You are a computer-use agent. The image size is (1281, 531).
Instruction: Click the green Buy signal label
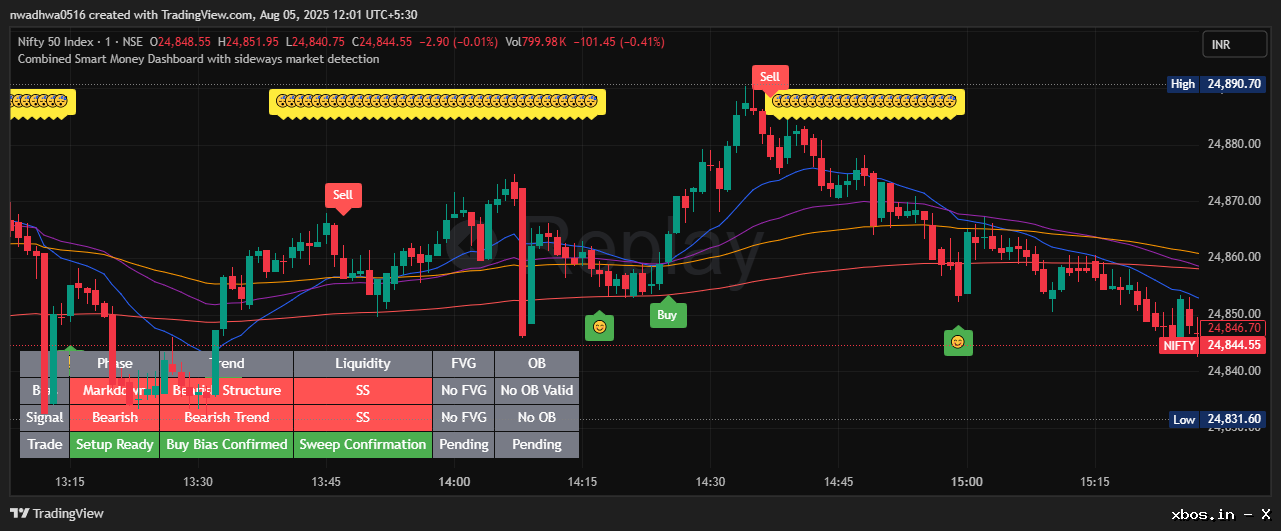click(667, 314)
